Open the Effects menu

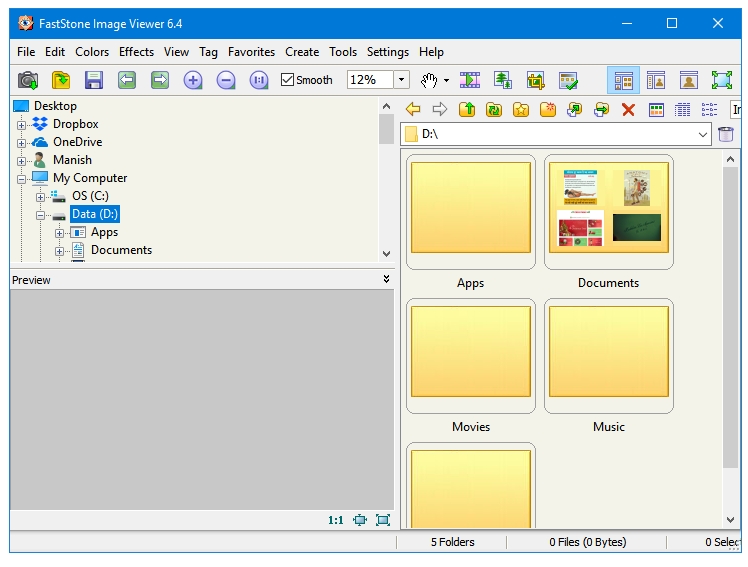point(136,52)
